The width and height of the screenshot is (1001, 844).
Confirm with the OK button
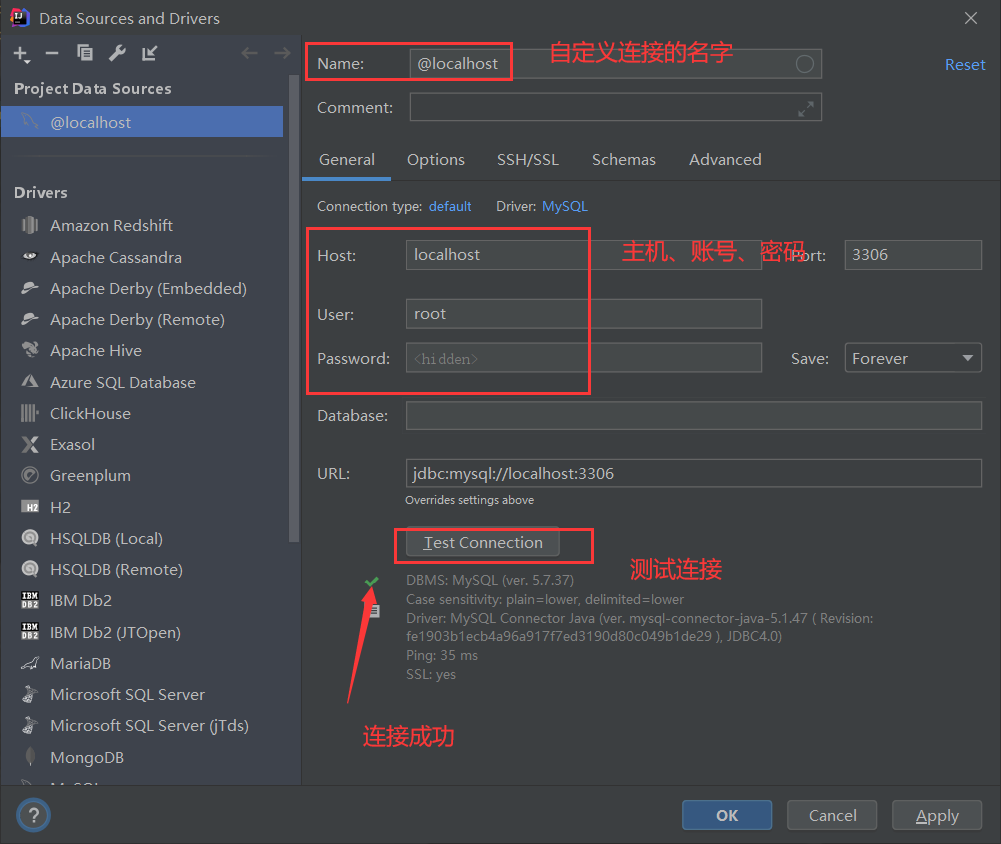coord(726,815)
